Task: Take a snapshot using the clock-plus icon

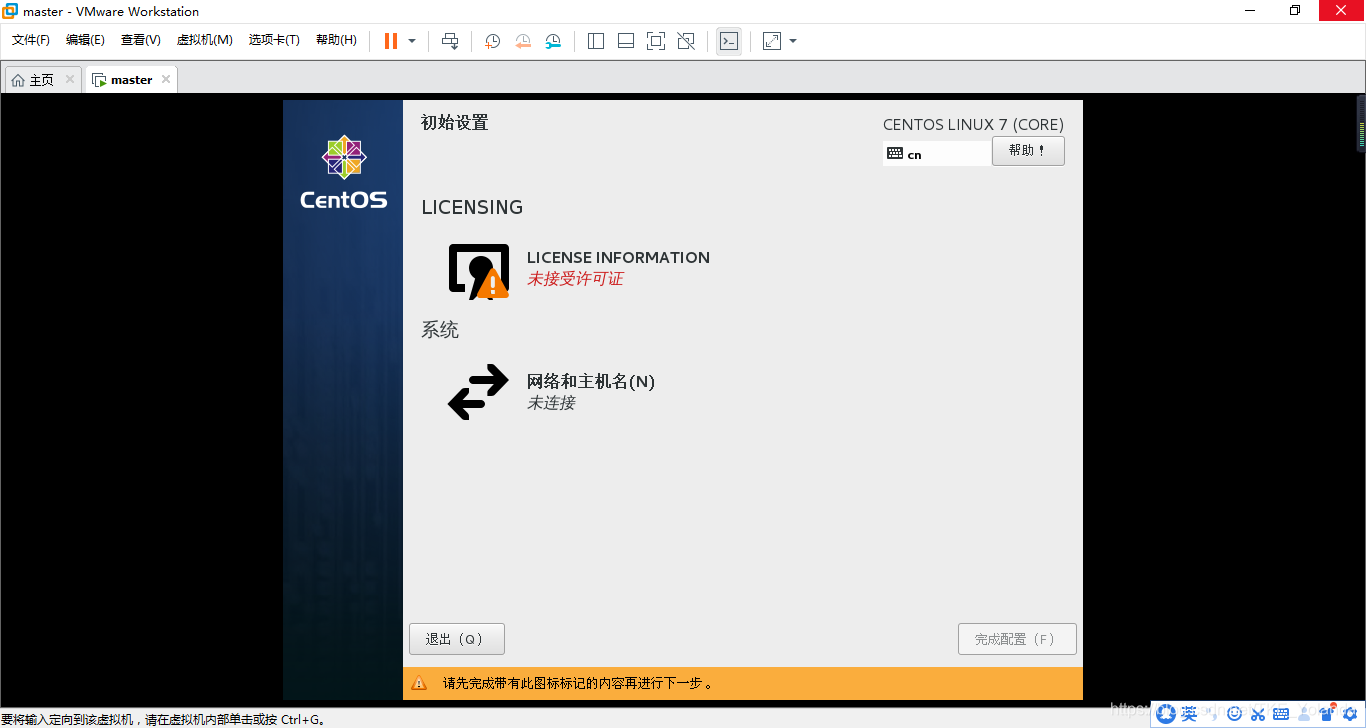Action: 493,41
